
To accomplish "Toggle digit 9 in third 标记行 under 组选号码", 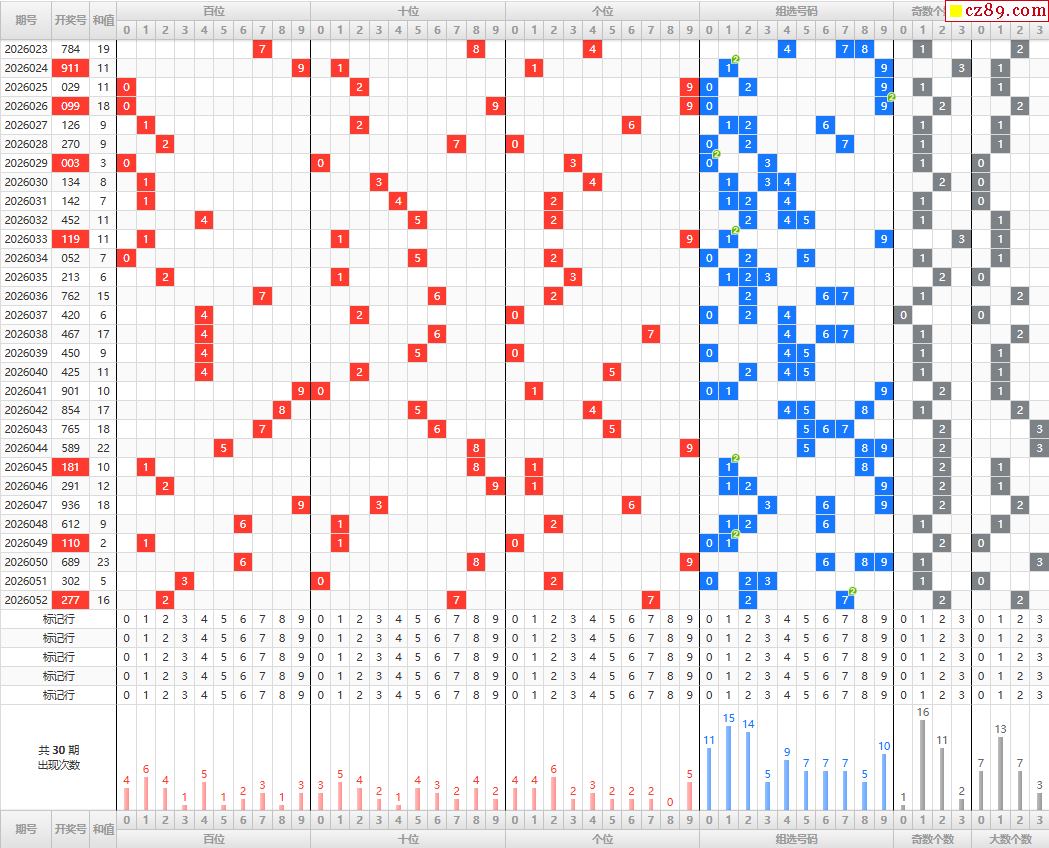I will pyautogui.click(x=883, y=657).
